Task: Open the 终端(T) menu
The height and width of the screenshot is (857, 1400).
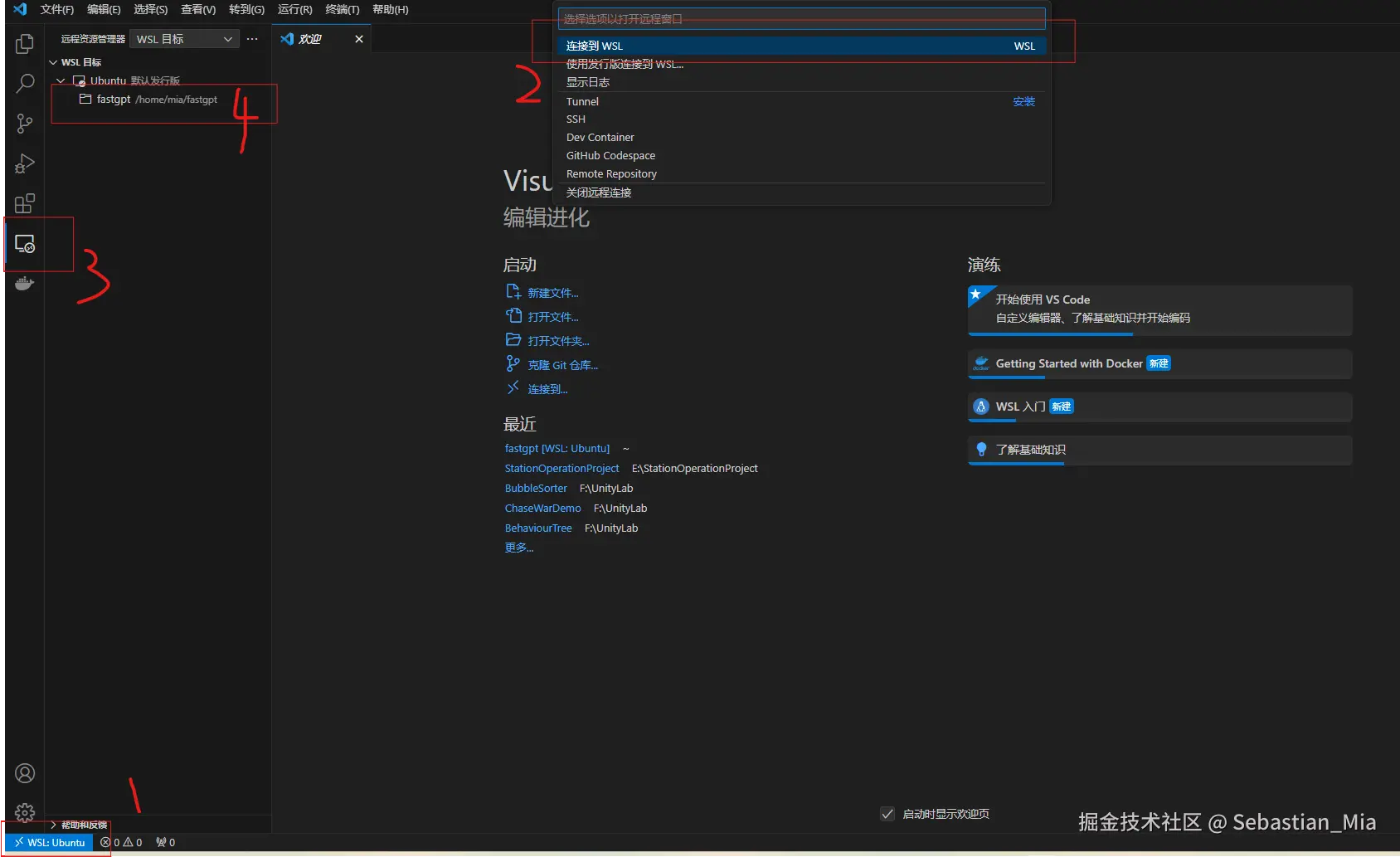Action: 342,9
